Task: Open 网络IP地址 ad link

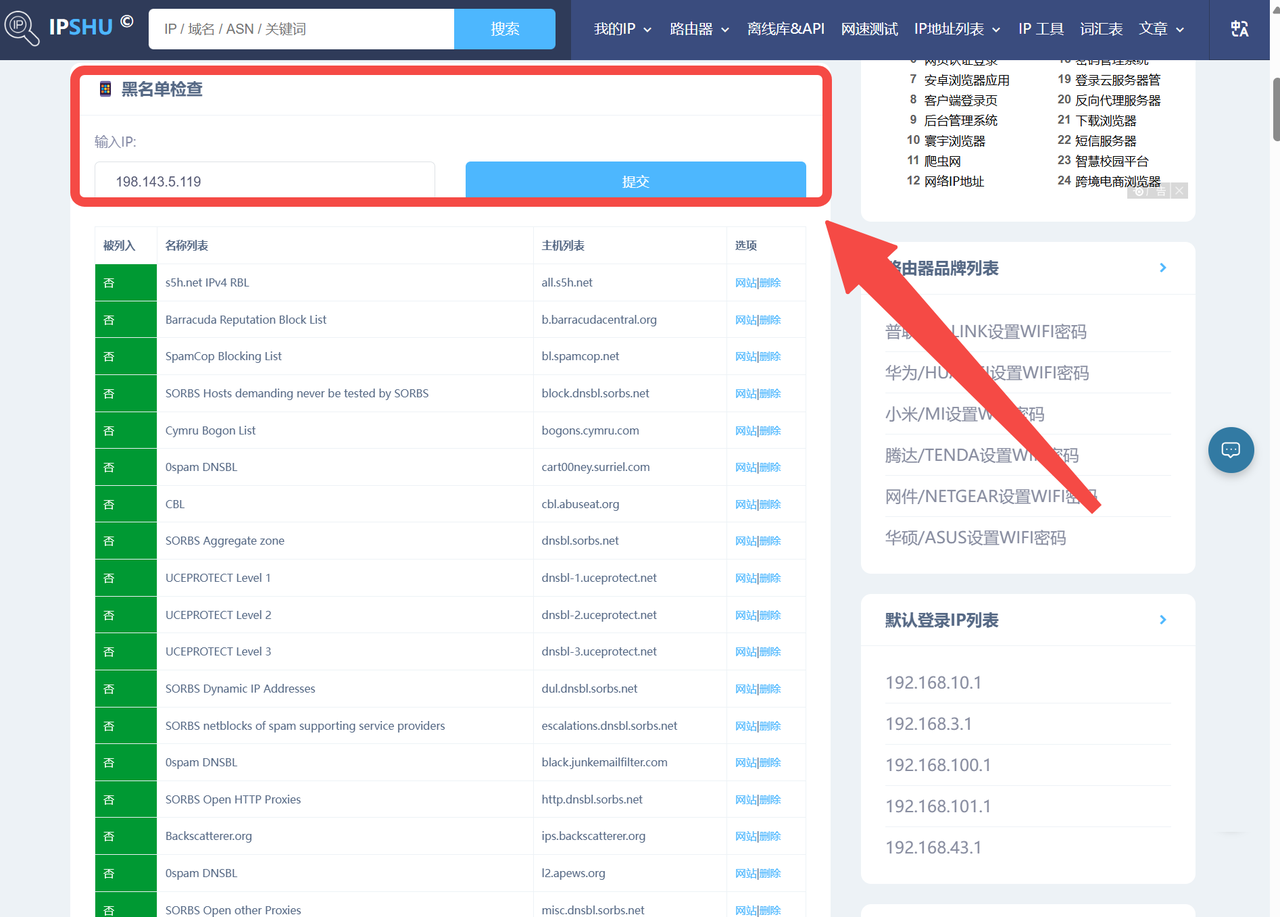Action: [x=954, y=181]
